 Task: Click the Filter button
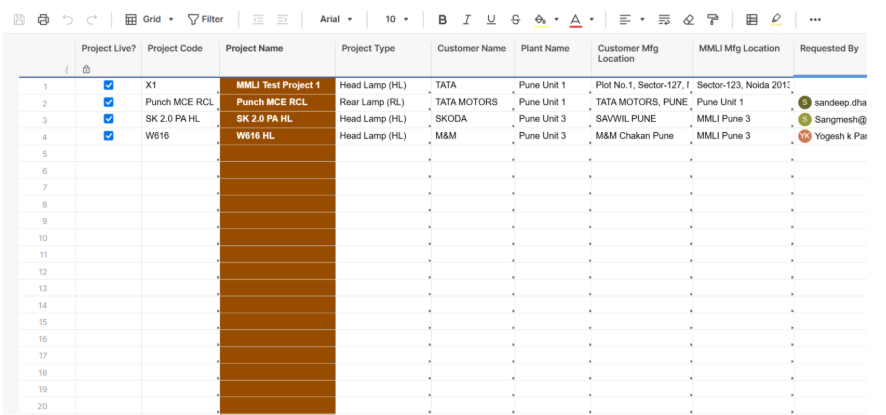[x=206, y=19]
